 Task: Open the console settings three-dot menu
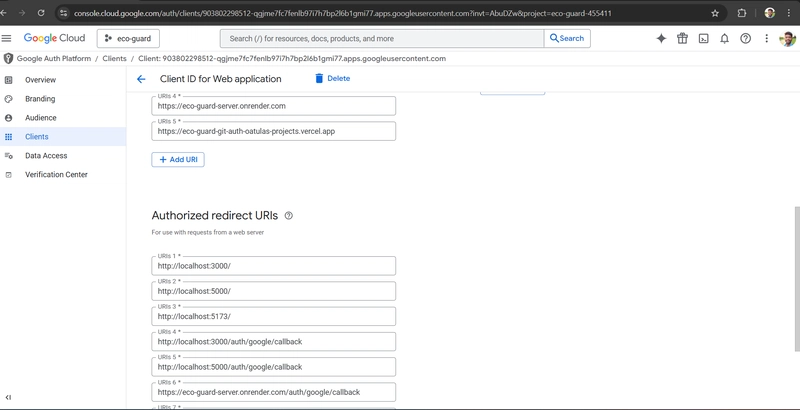(x=766, y=38)
